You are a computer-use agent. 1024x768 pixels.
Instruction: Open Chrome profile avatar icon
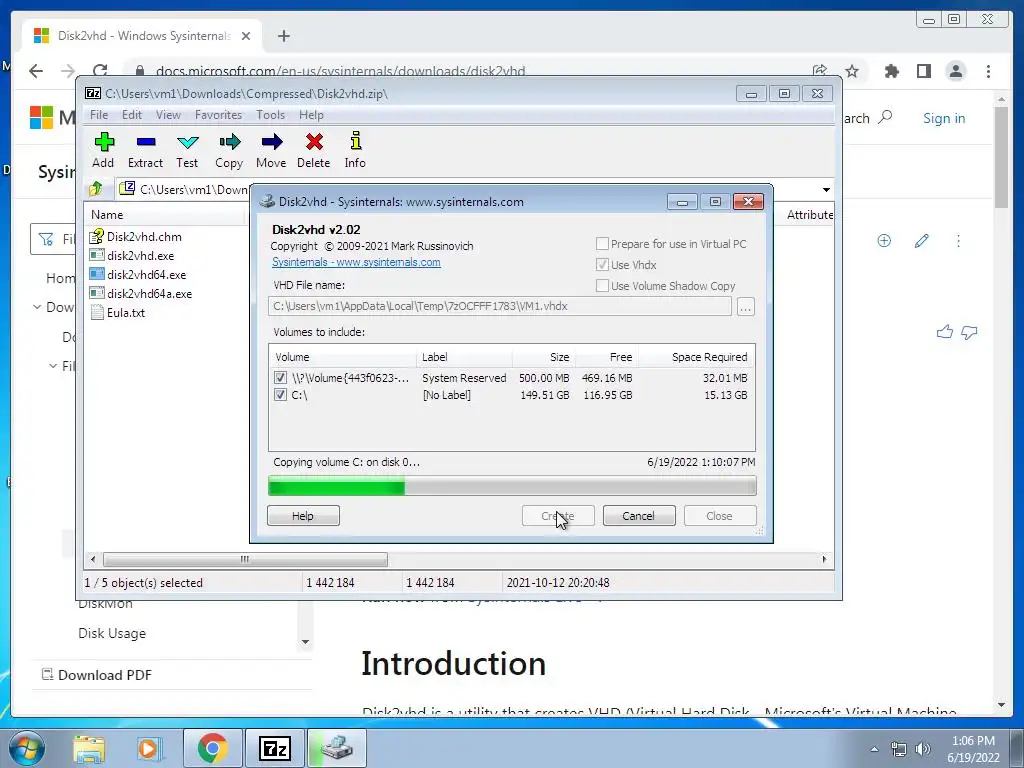tap(955, 71)
